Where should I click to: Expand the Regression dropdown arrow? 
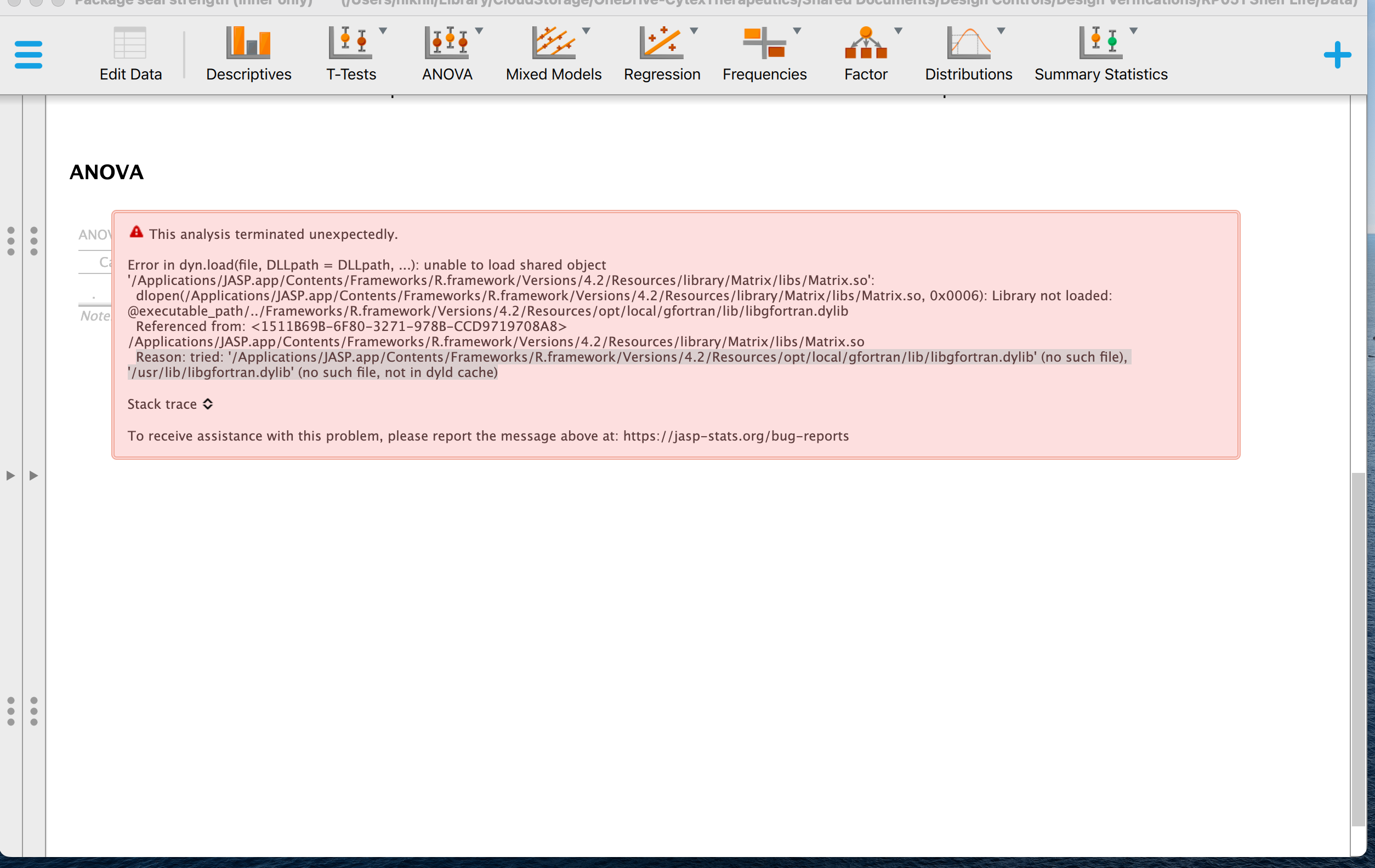[692, 31]
